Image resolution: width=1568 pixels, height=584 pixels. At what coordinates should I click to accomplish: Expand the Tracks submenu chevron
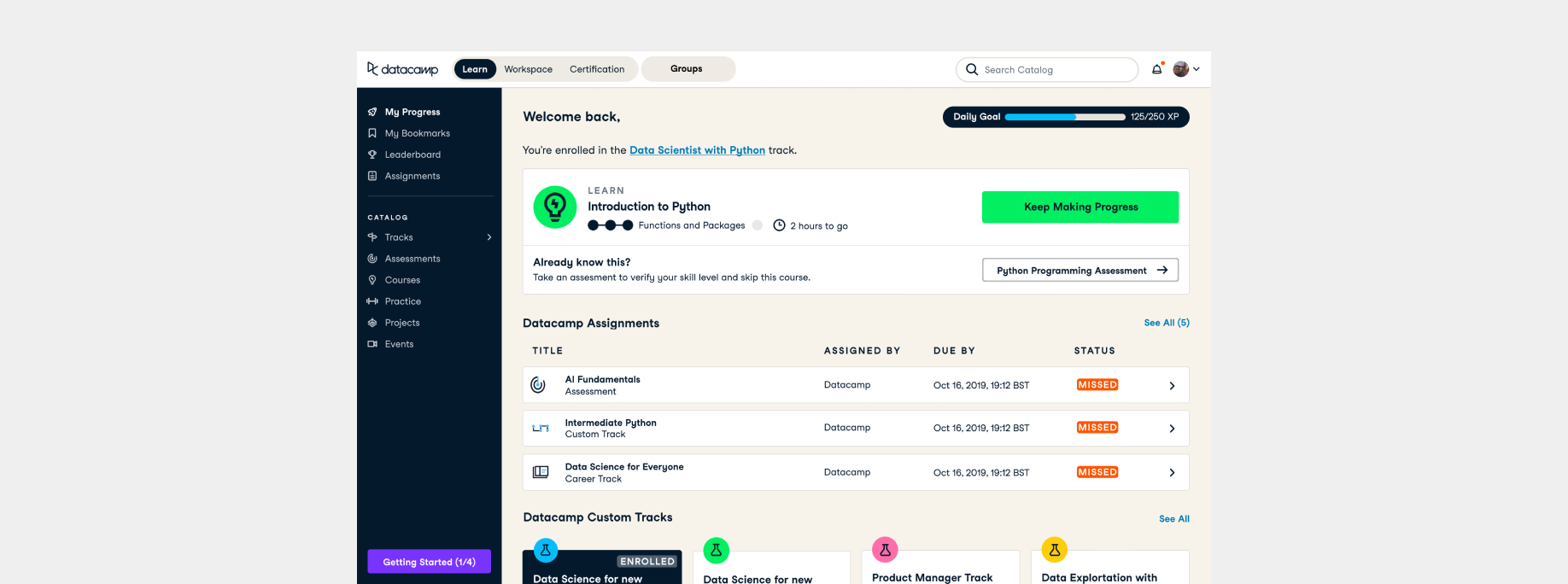pos(489,237)
